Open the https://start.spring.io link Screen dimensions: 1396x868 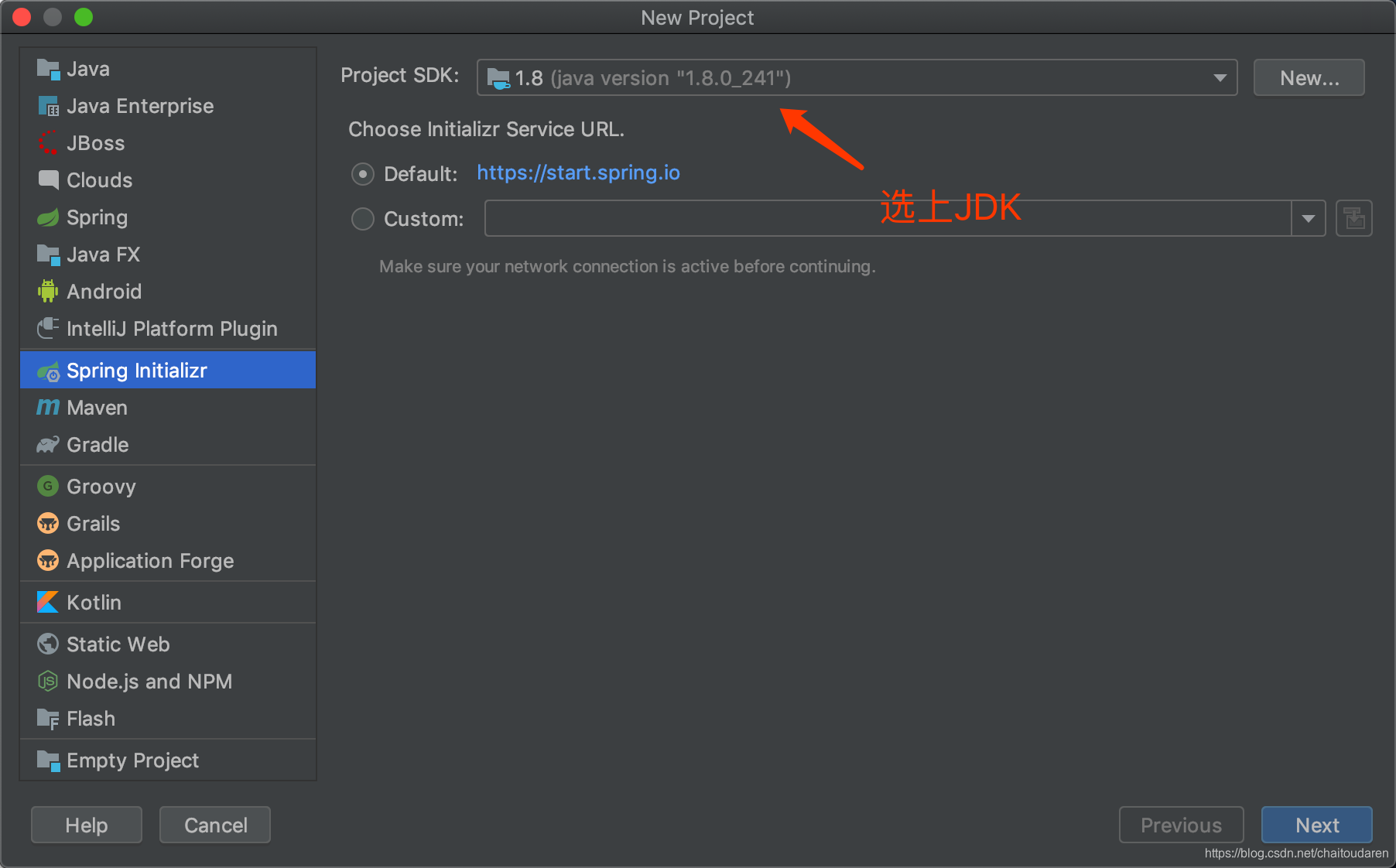pyautogui.click(x=578, y=173)
